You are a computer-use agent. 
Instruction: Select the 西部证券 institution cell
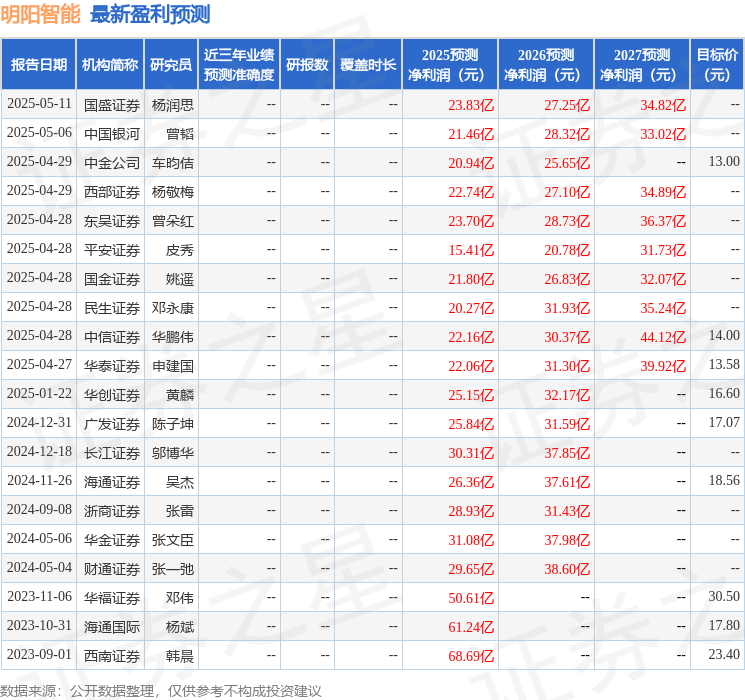[x=112, y=192]
